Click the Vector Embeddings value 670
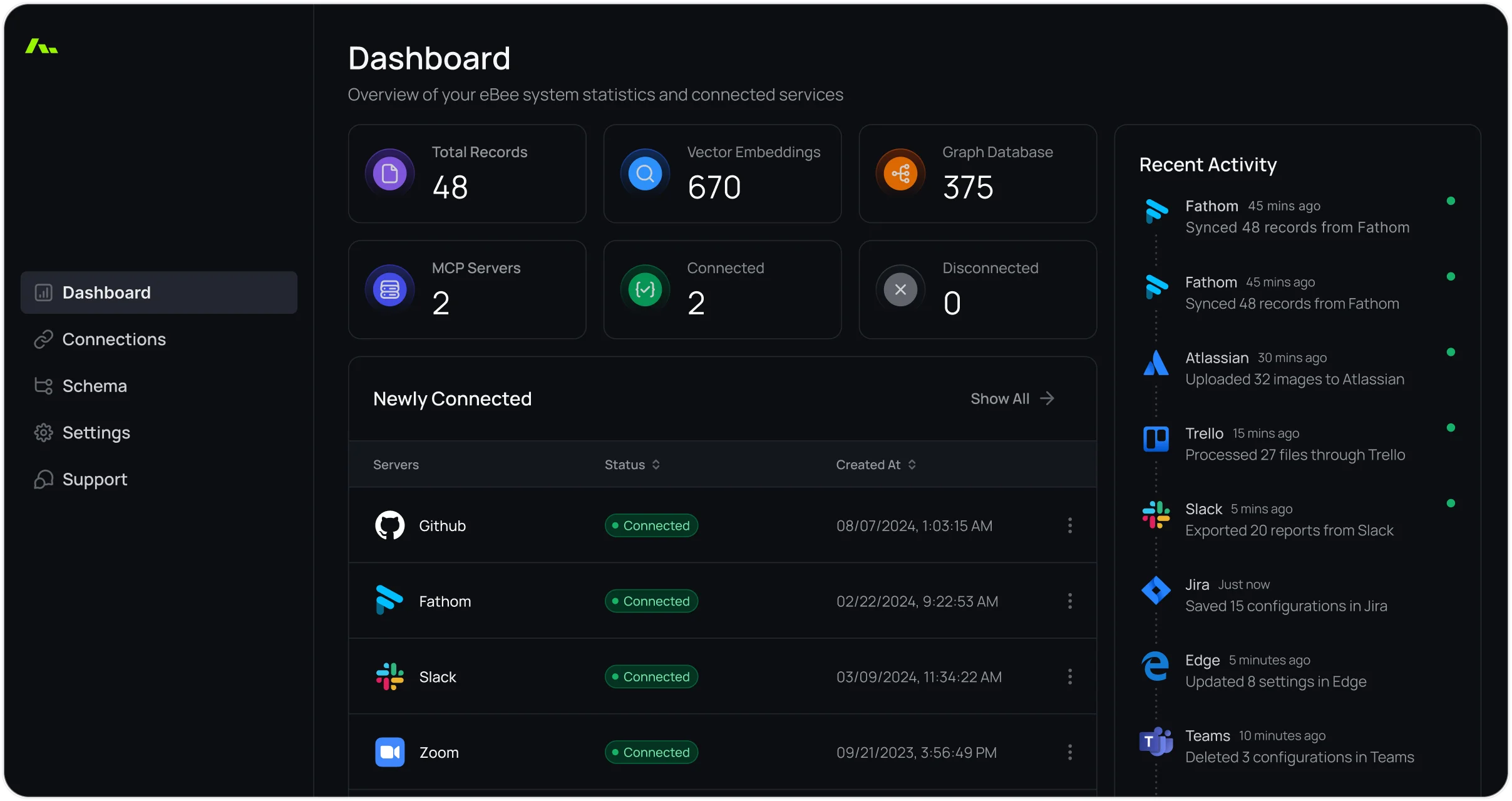 (x=714, y=187)
